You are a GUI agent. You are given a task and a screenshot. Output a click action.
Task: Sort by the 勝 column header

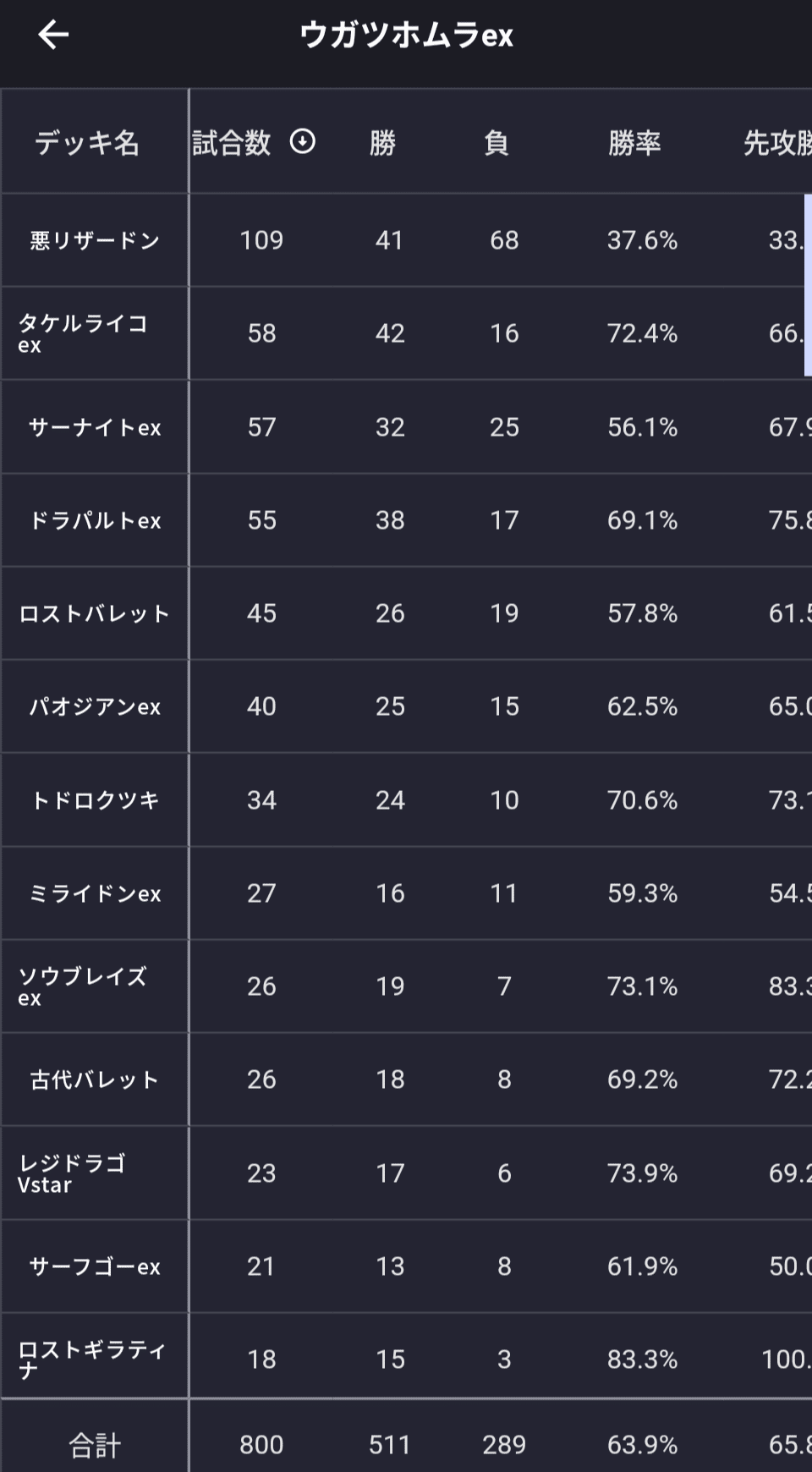383,143
